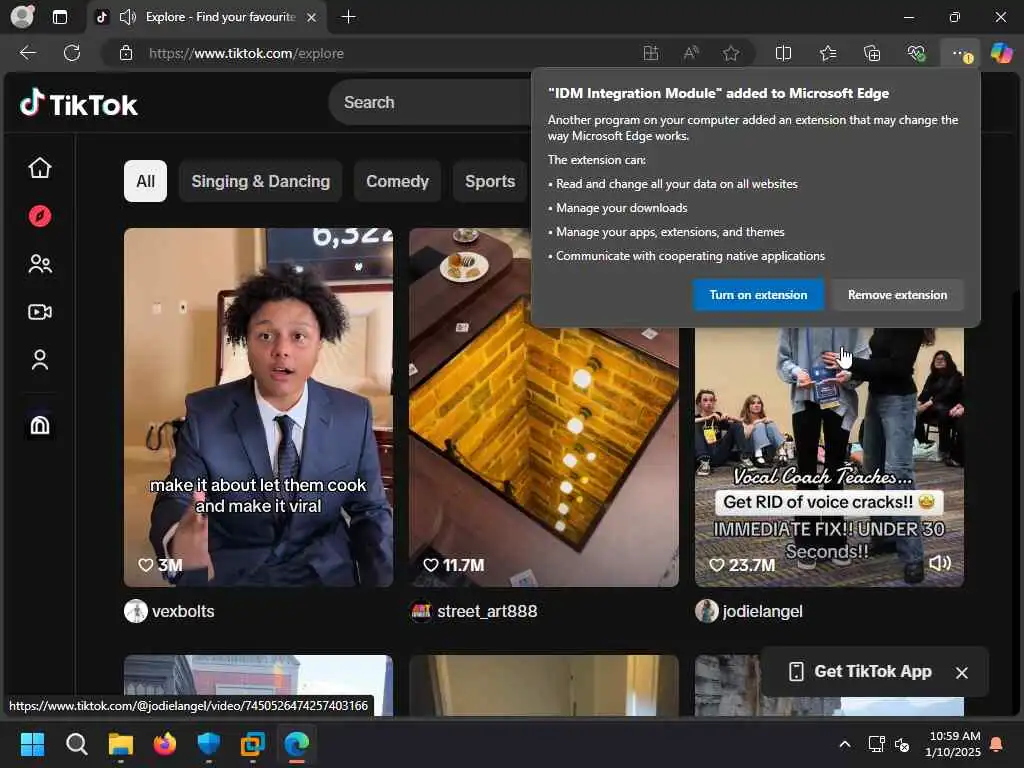Select the Explore compass icon
The width and height of the screenshot is (1024, 768).
40,216
